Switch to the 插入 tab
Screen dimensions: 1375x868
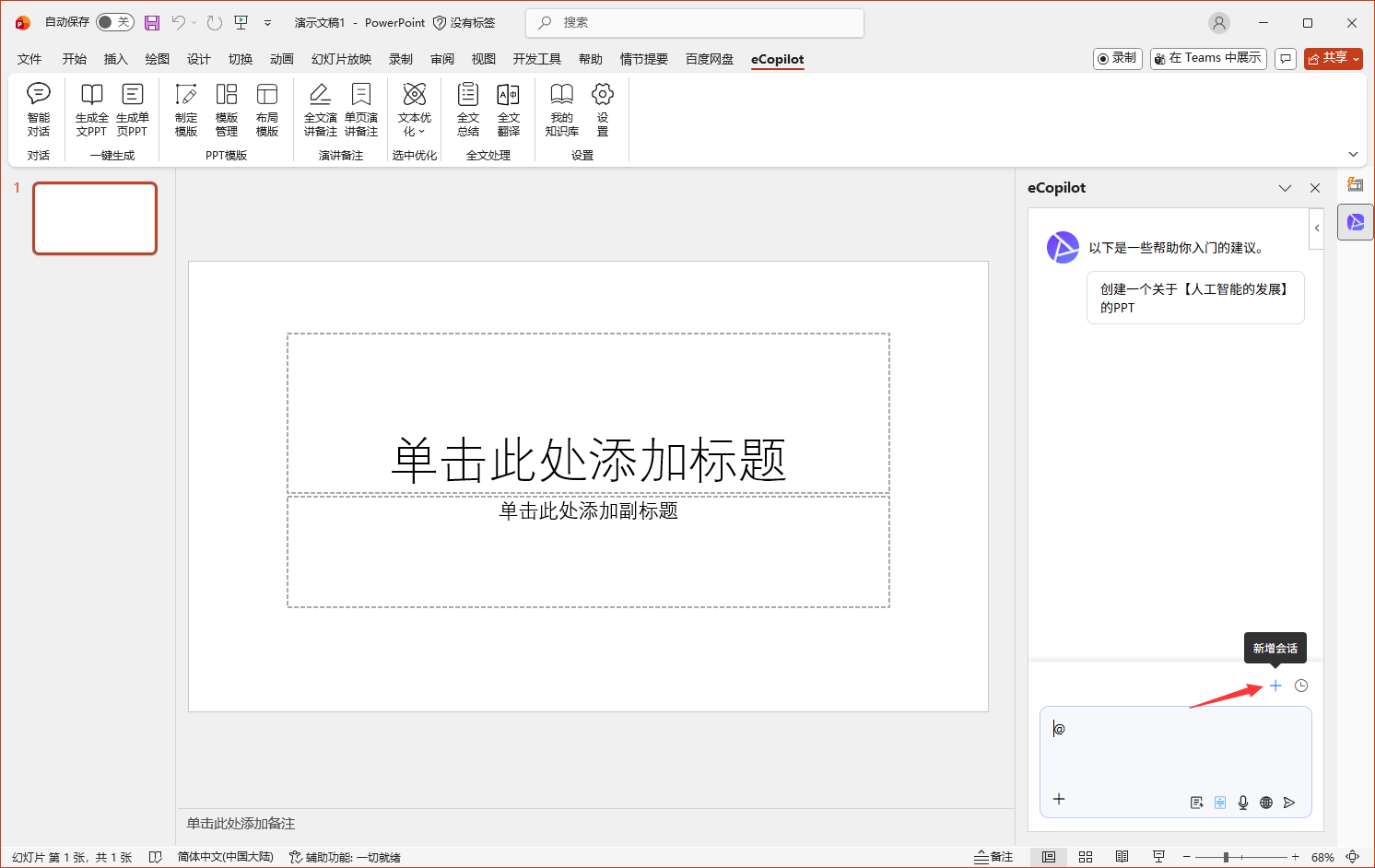click(115, 59)
